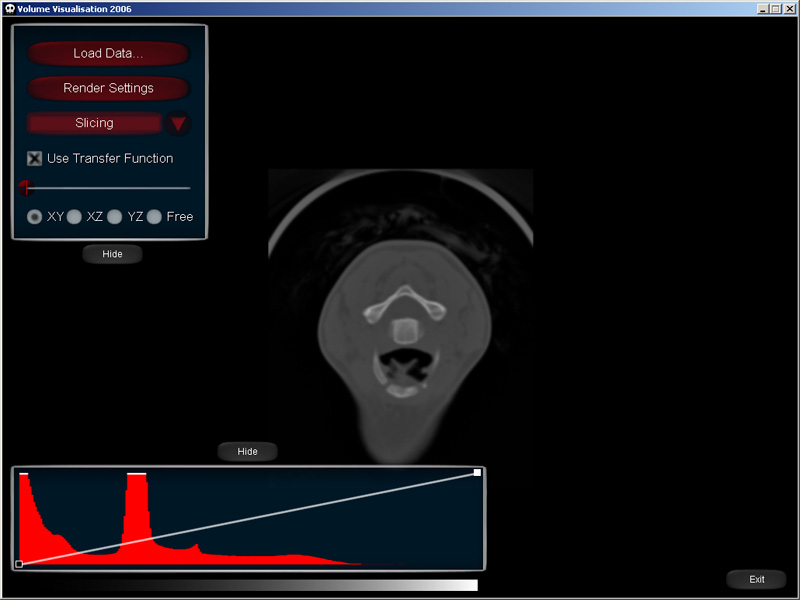Toggle the Use Transfer Function checkbox
Screen dimensions: 800x600
(x=35, y=158)
